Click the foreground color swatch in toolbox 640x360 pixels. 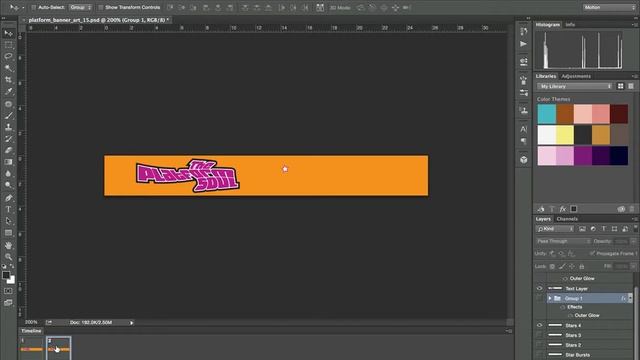point(6,275)
